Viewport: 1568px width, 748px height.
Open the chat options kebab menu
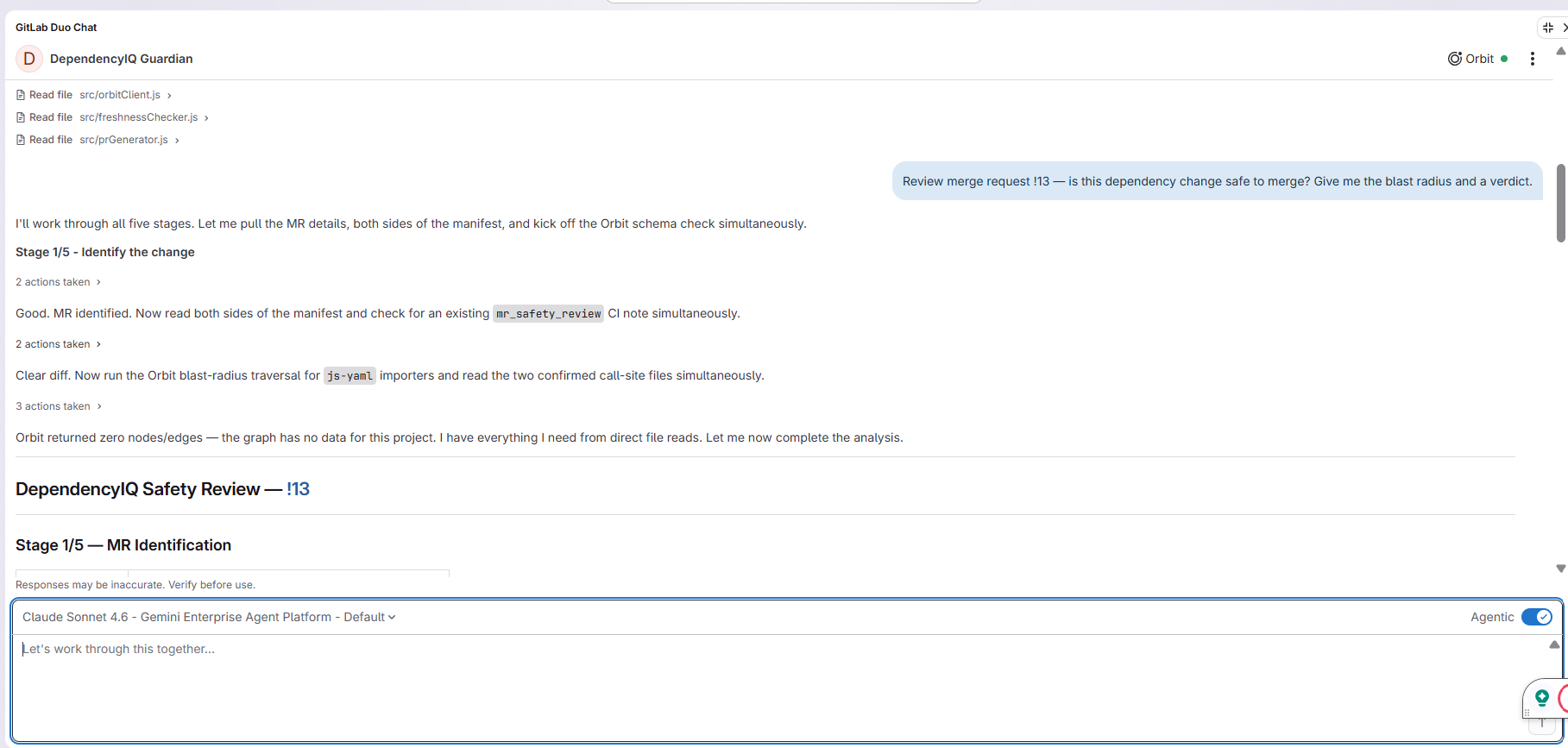[1532, 59]
